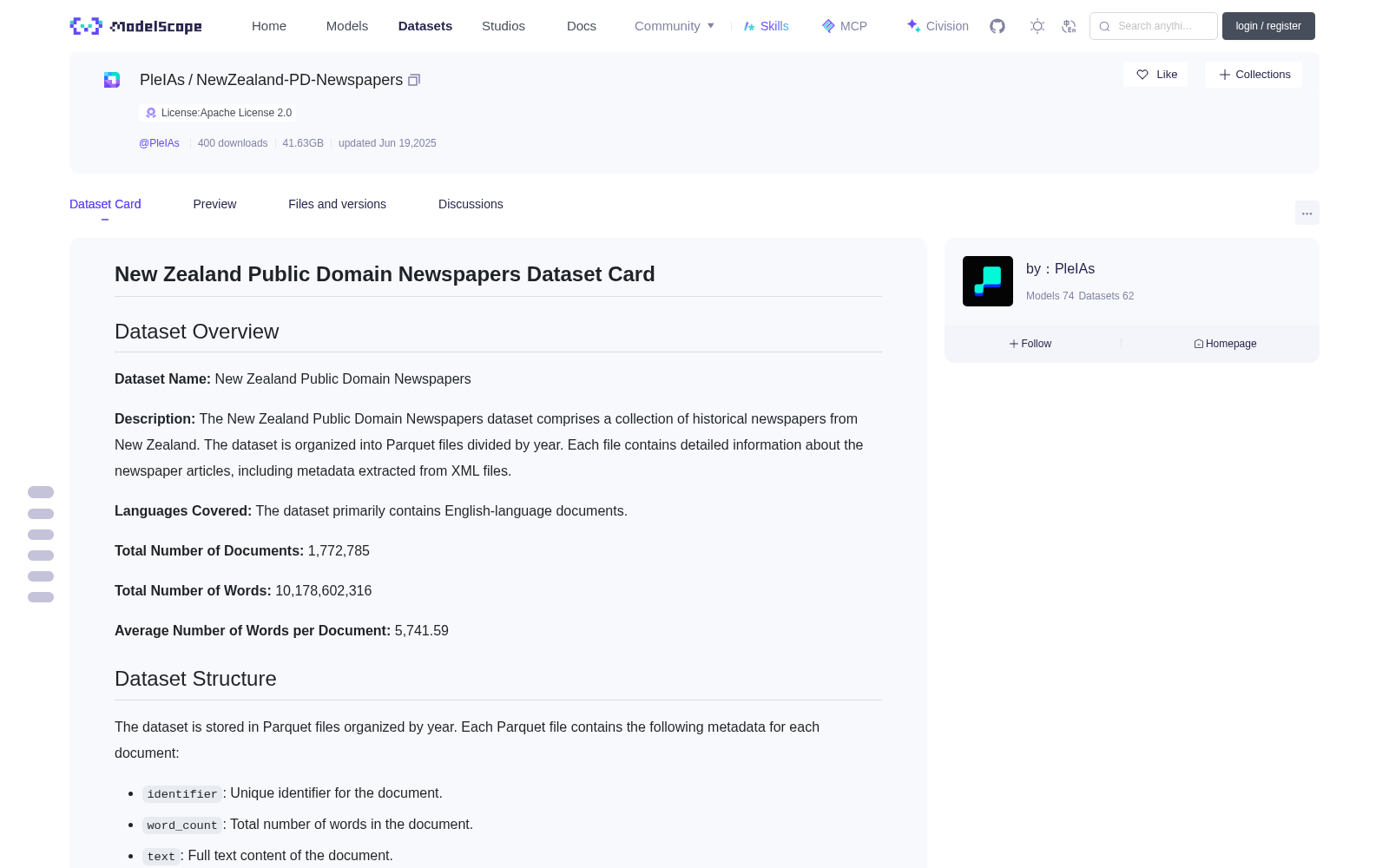Click the login / register button
The image size is (1389, 868).
point(1268,26)
